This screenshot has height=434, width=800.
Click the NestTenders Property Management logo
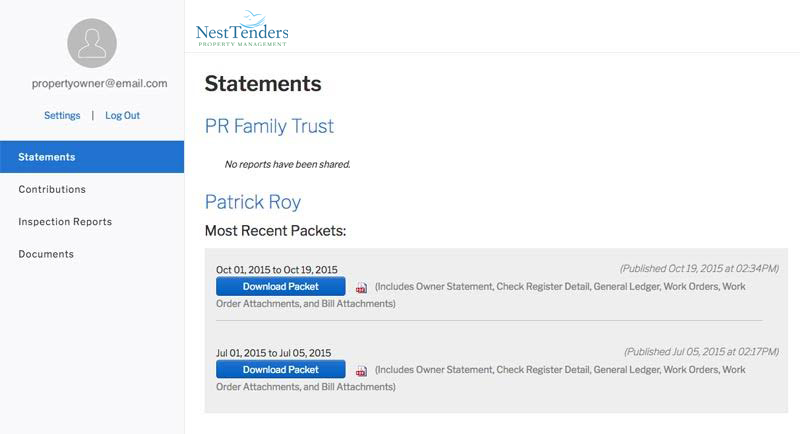[242, 27]
